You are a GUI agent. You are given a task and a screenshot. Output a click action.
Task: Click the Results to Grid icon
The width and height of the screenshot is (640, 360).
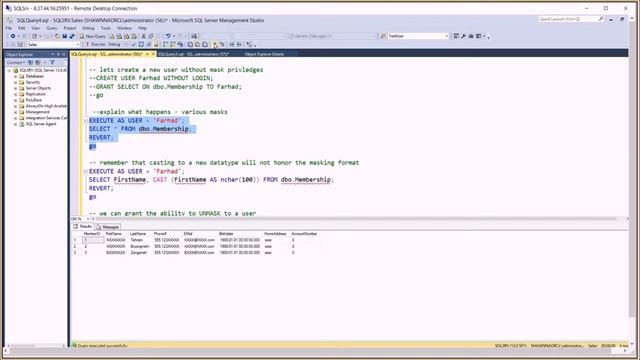pyautogui.click(x=198, y=44)
